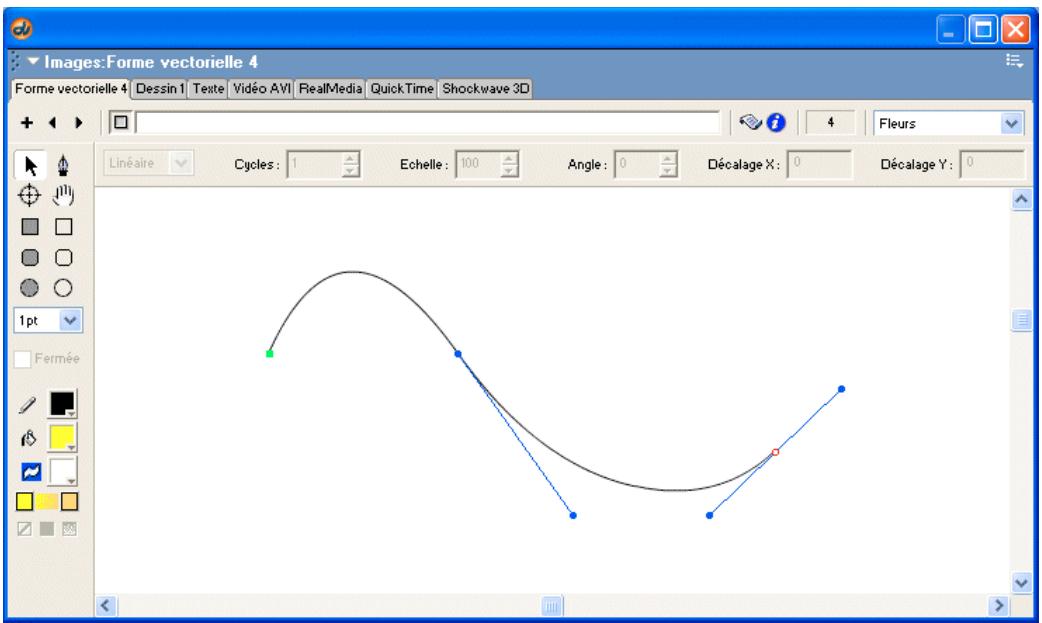
Task: Open the Vidéo AVI tab
Action: pyautogui.click(x=262, y=88)
